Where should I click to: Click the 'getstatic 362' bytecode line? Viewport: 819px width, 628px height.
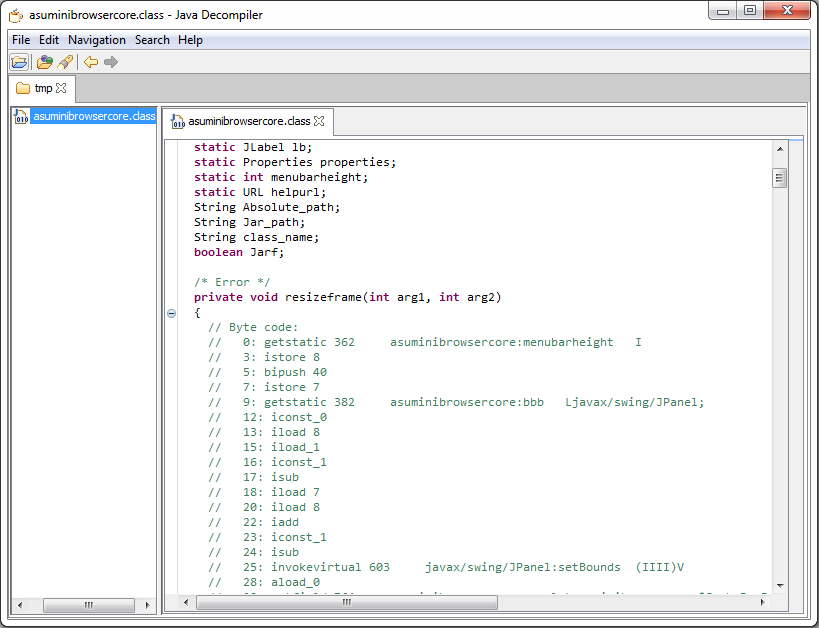tap(425, 342)
